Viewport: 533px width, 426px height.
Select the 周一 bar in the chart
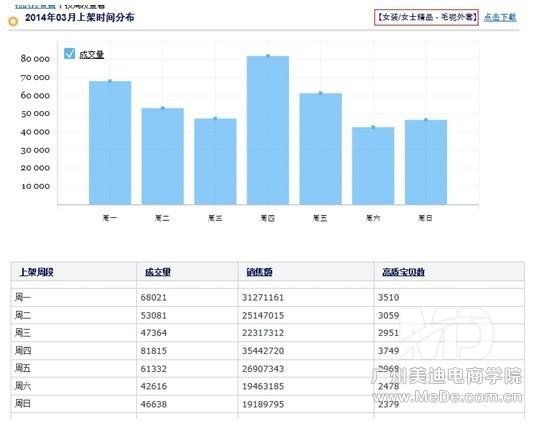coord(110,143)
